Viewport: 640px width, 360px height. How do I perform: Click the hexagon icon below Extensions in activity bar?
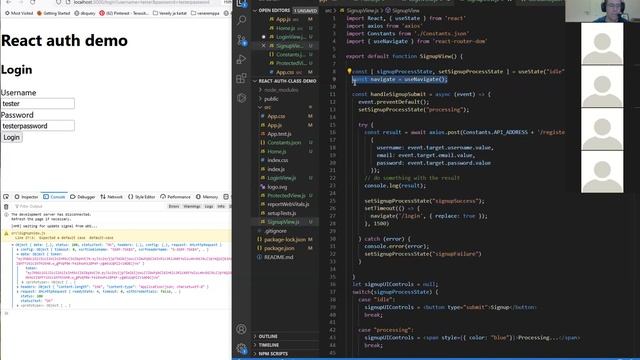[x=241, y=98]
